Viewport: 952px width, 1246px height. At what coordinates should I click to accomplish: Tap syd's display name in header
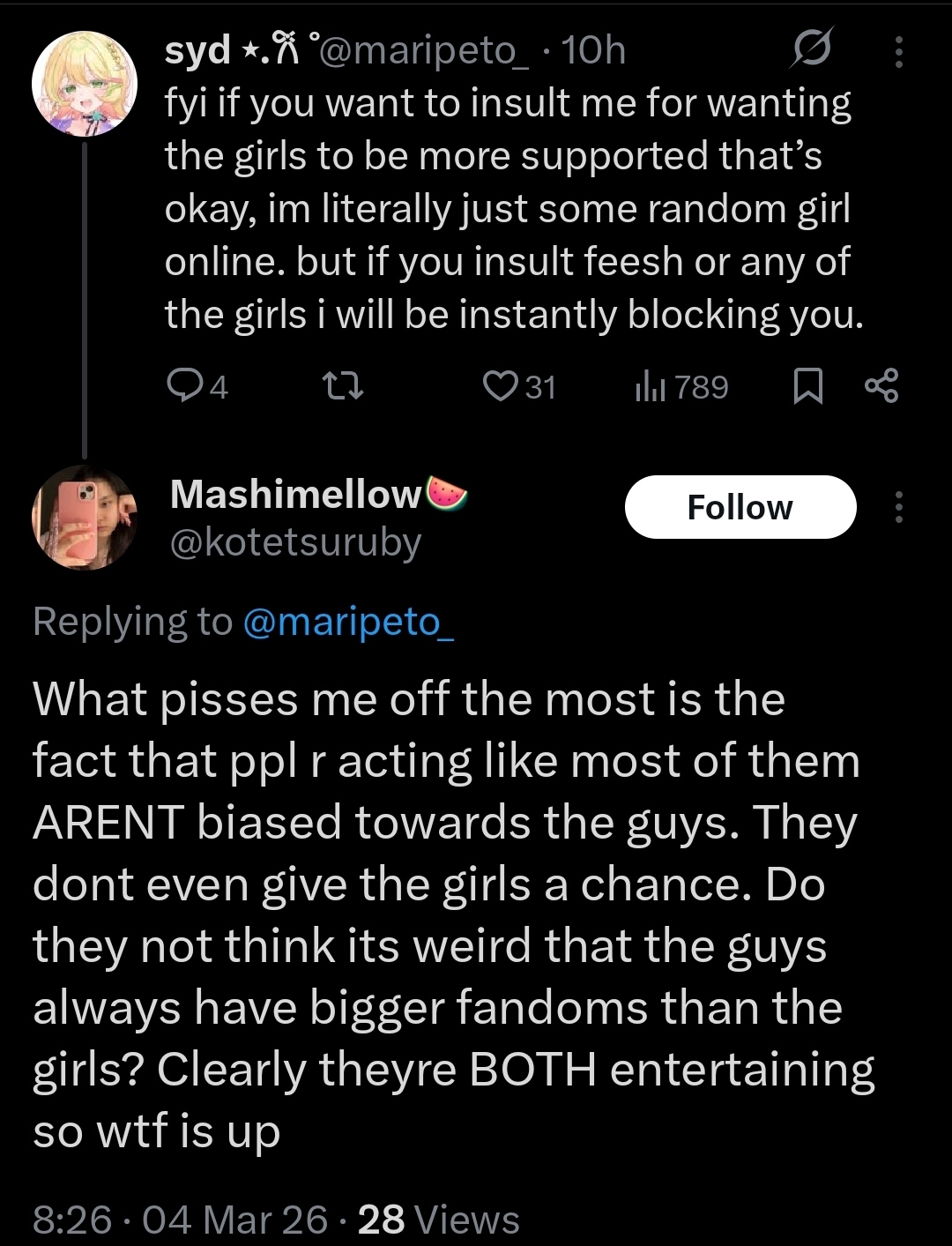tap(198, 50)
